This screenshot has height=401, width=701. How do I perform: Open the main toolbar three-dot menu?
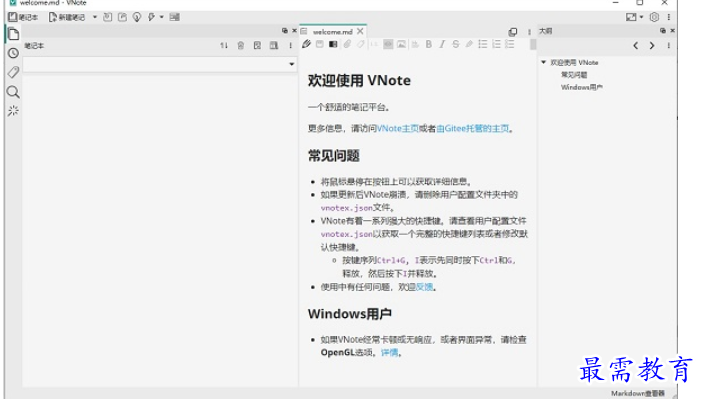point(669,17)
